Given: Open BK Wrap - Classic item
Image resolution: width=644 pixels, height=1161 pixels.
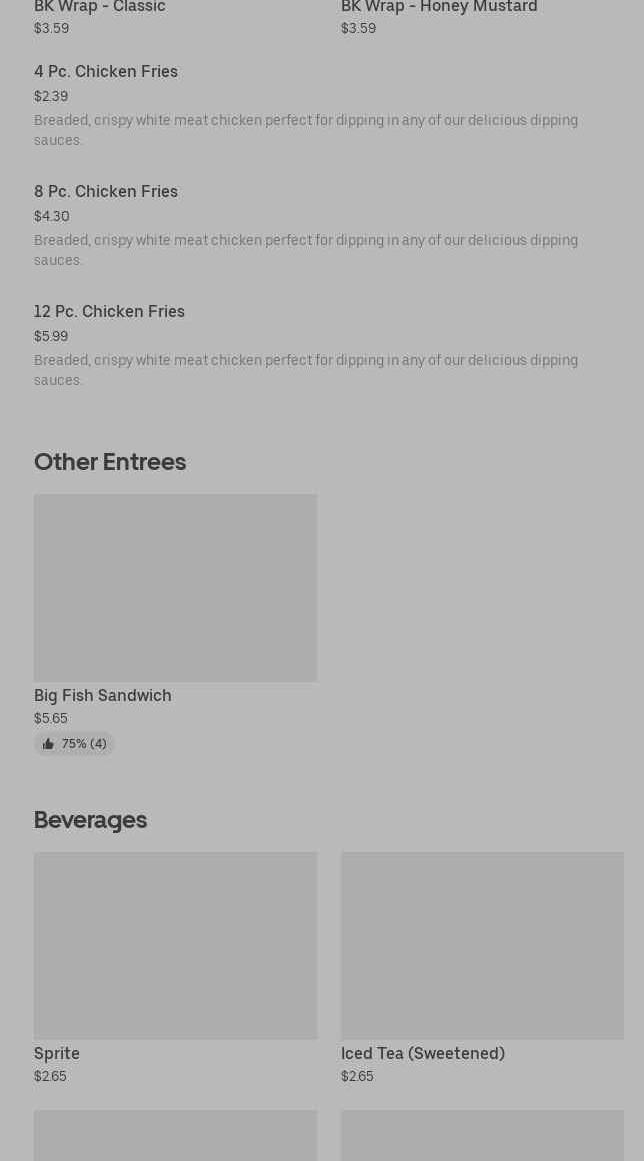Looking at the screenshot, I should click(x=100, y=8).
